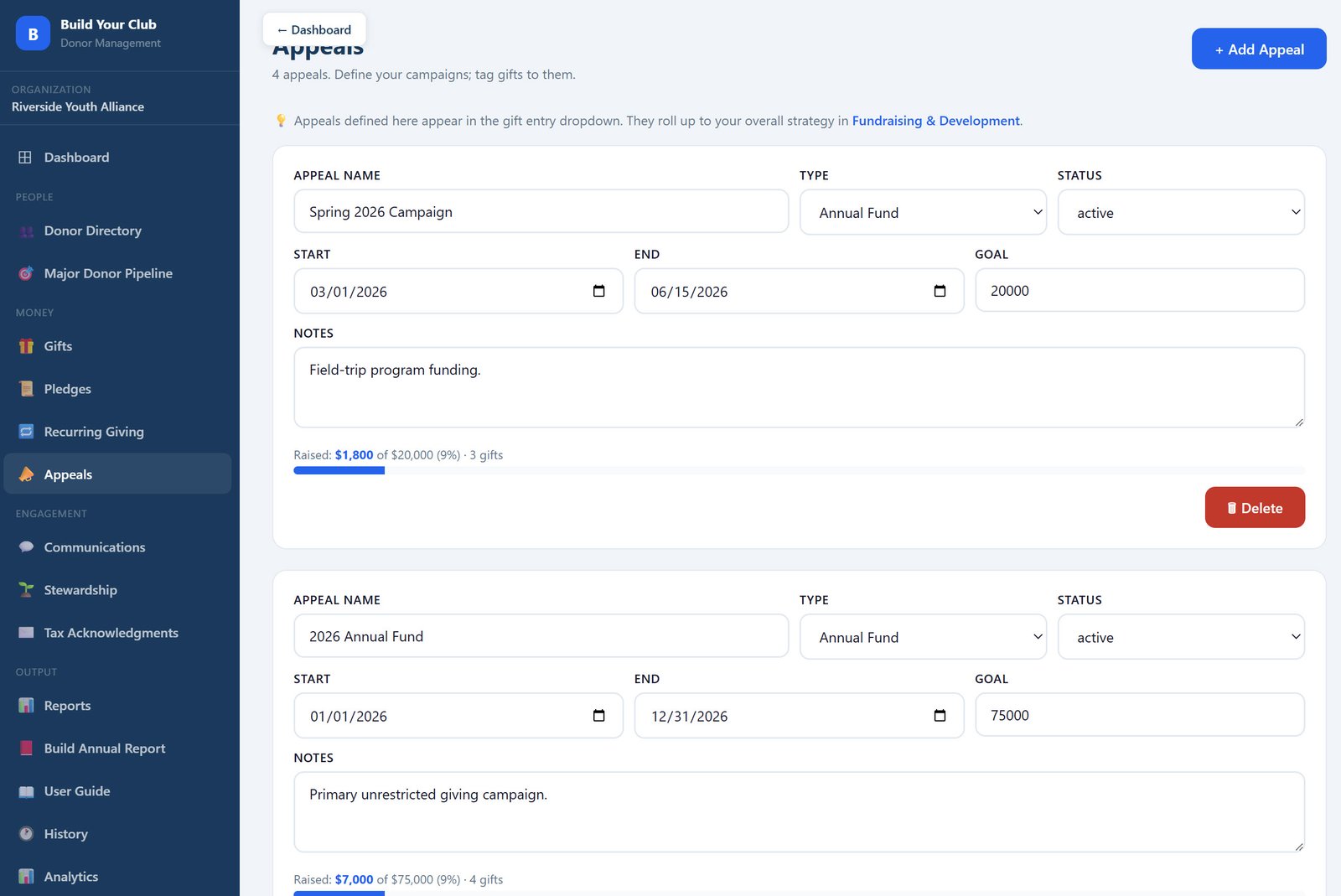Click the 06/15/2026 end date field
Image resolution: width=1341 pixels, height=896 pixels.
(x=799, y=291)
